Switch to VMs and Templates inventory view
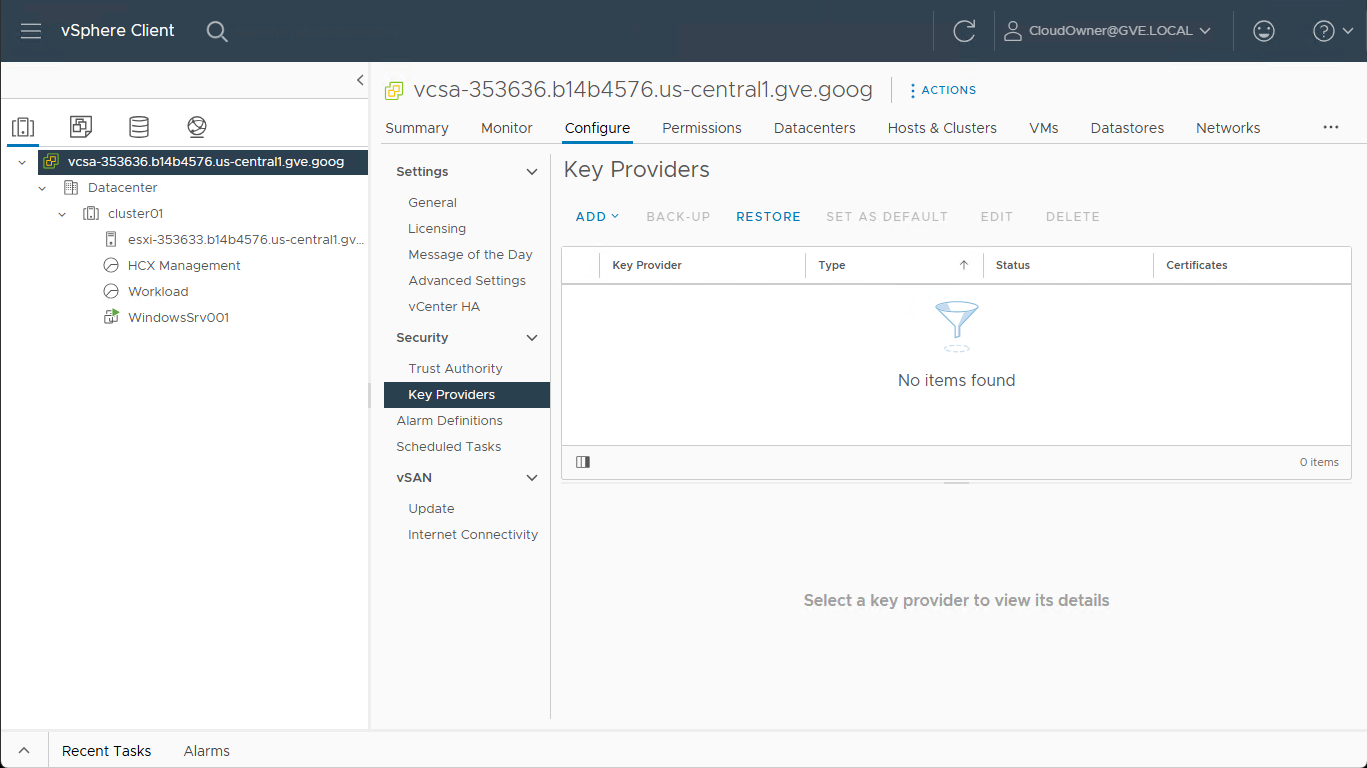The height and width of the screenshot is (768, 1367). 81,126
